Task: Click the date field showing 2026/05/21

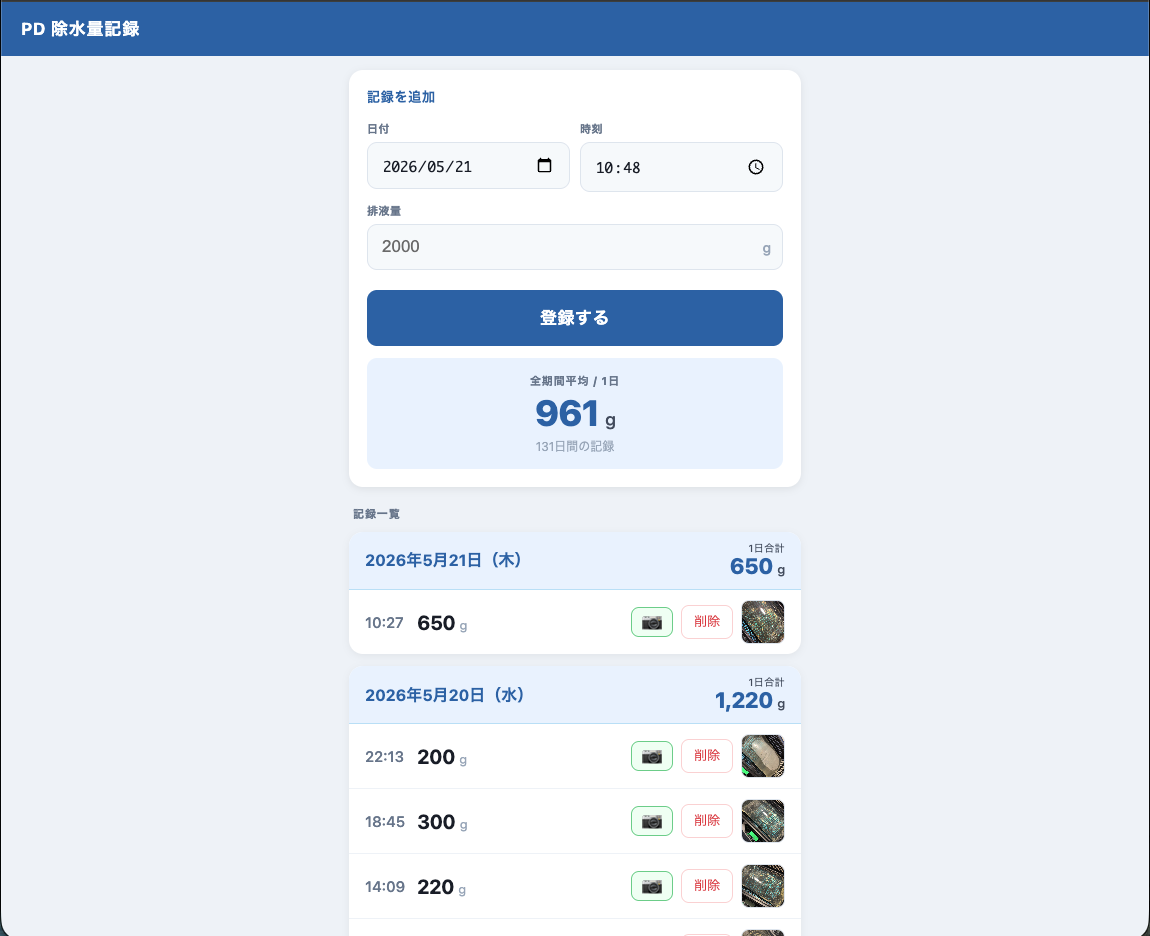Action: point(468,166)
